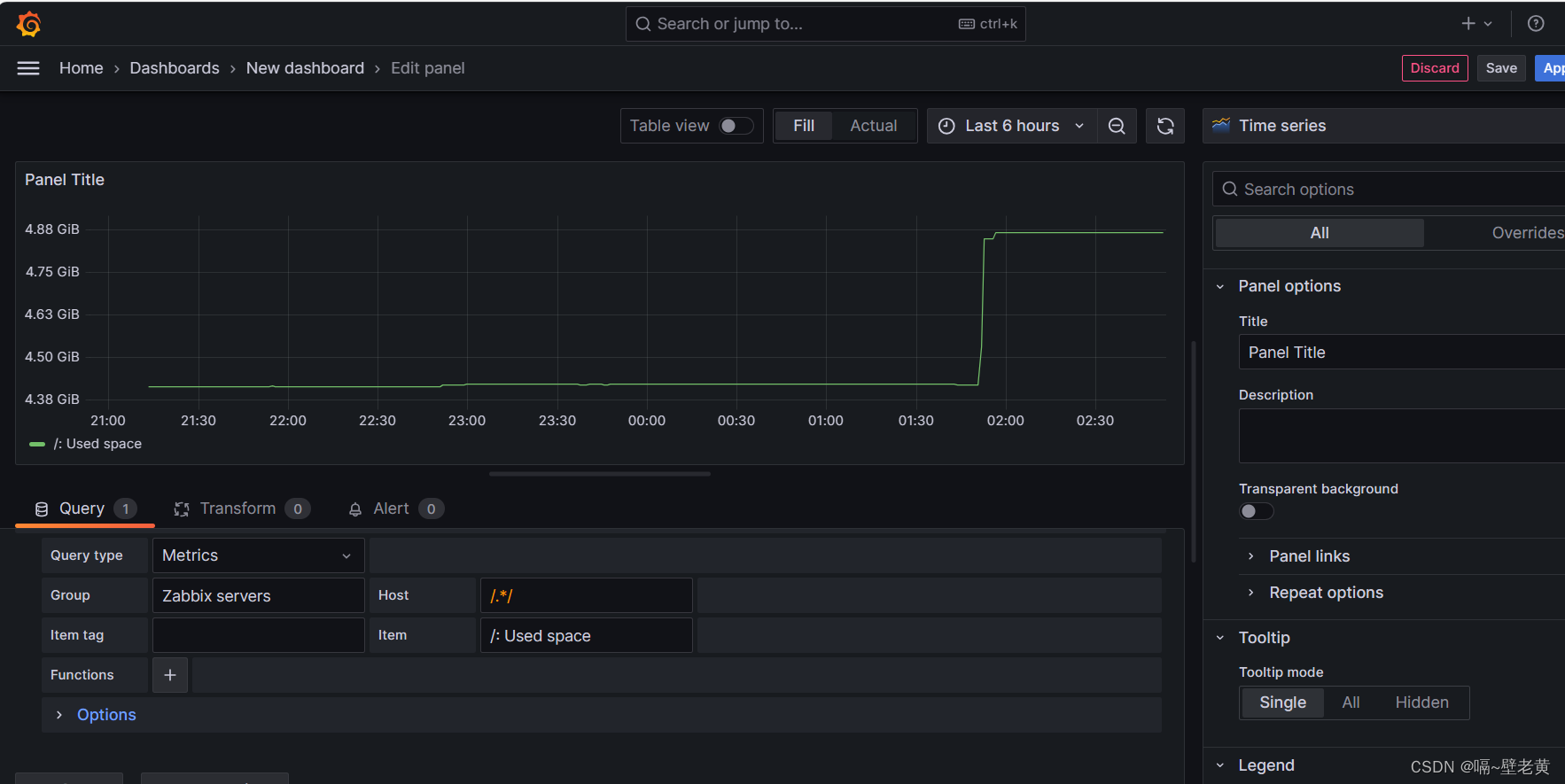
Task: Open the Group Zabbix servers dropdown
Action: [259, 595]
